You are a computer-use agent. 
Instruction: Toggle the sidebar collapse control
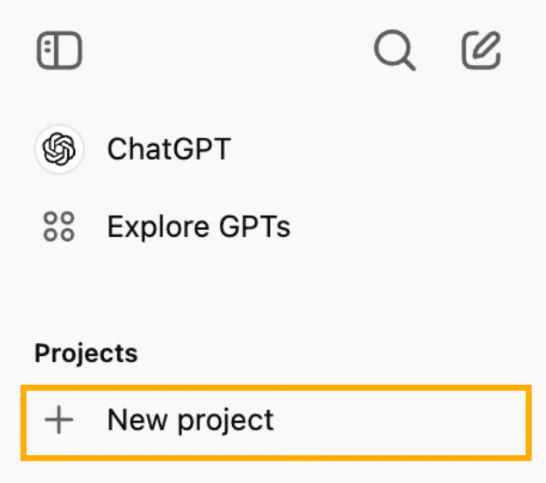(x=60, y=50)
